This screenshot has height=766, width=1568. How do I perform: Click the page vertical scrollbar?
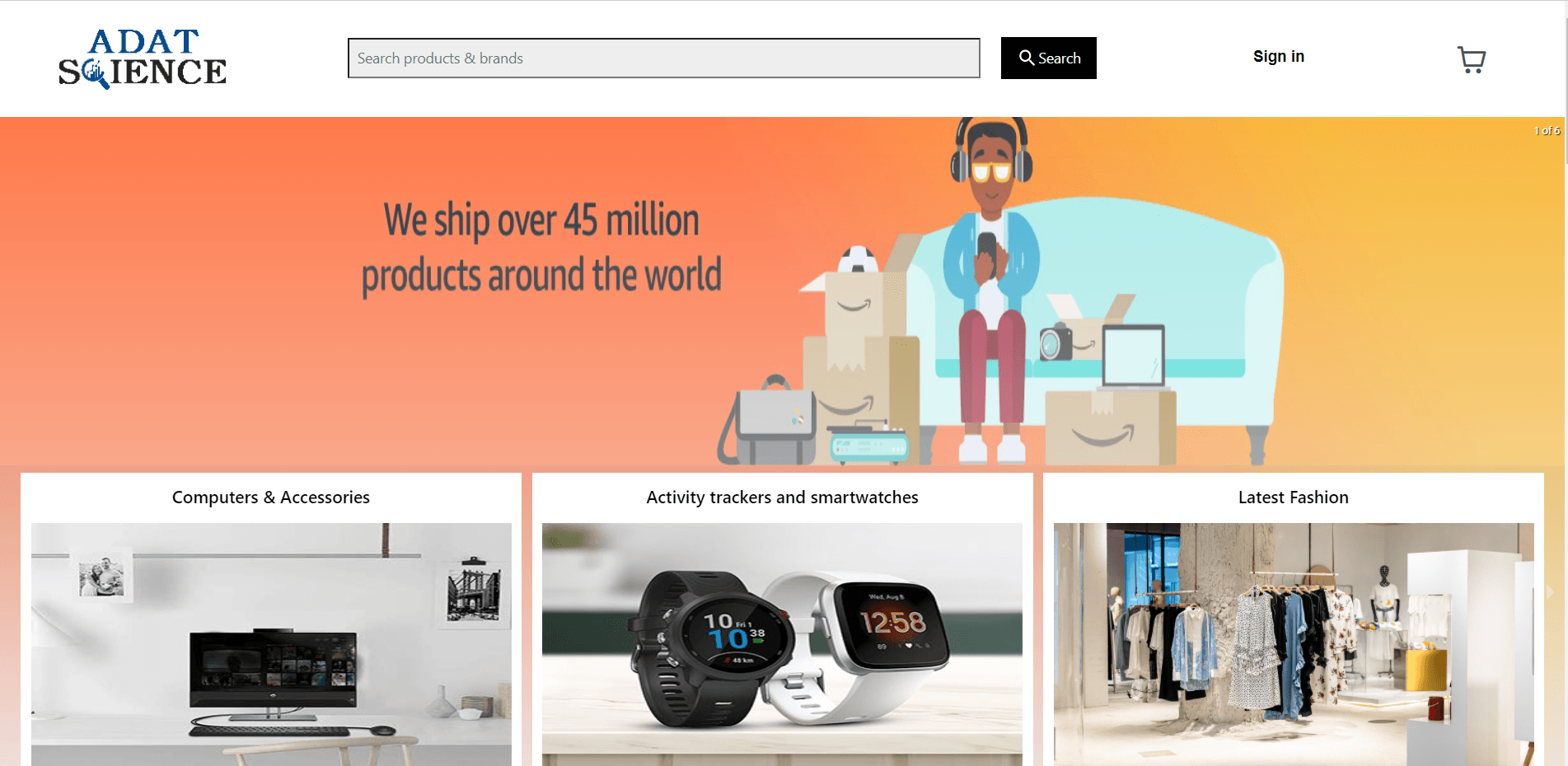[x=1564, y=383]
